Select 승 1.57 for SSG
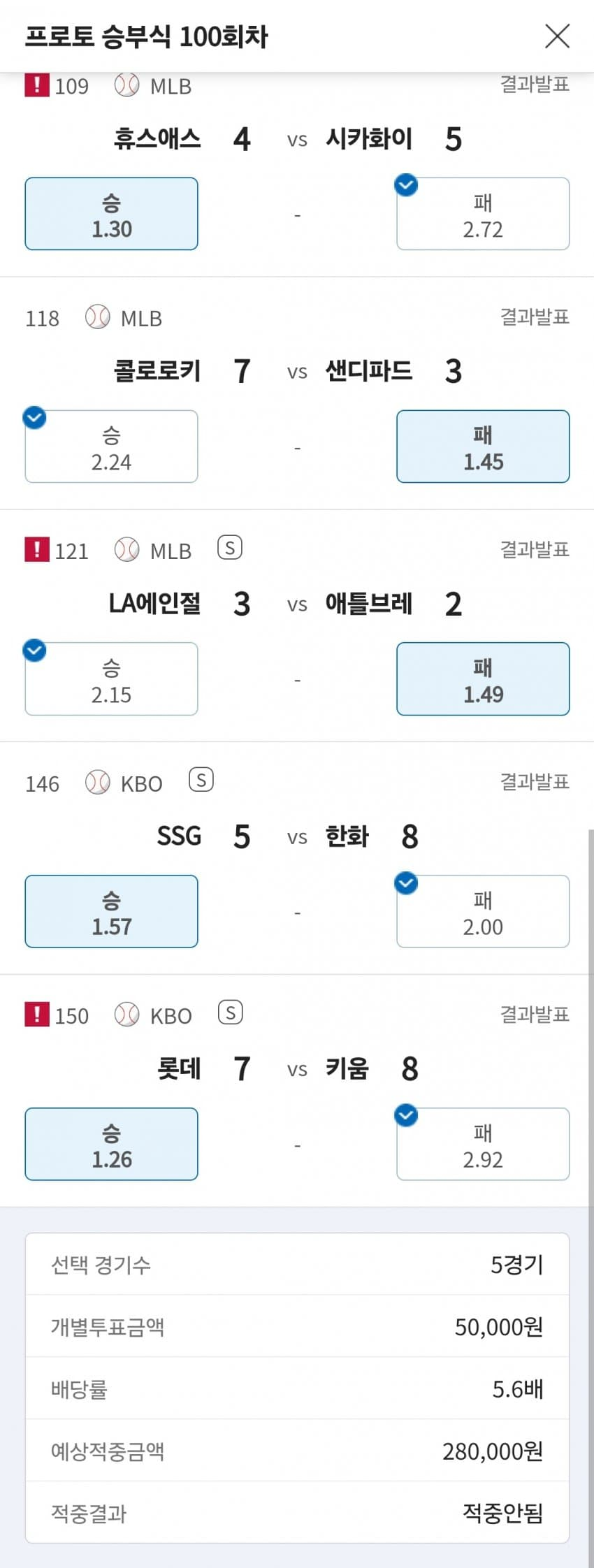The width and height of the screenshot is (594, 1568). click(111, 911)
